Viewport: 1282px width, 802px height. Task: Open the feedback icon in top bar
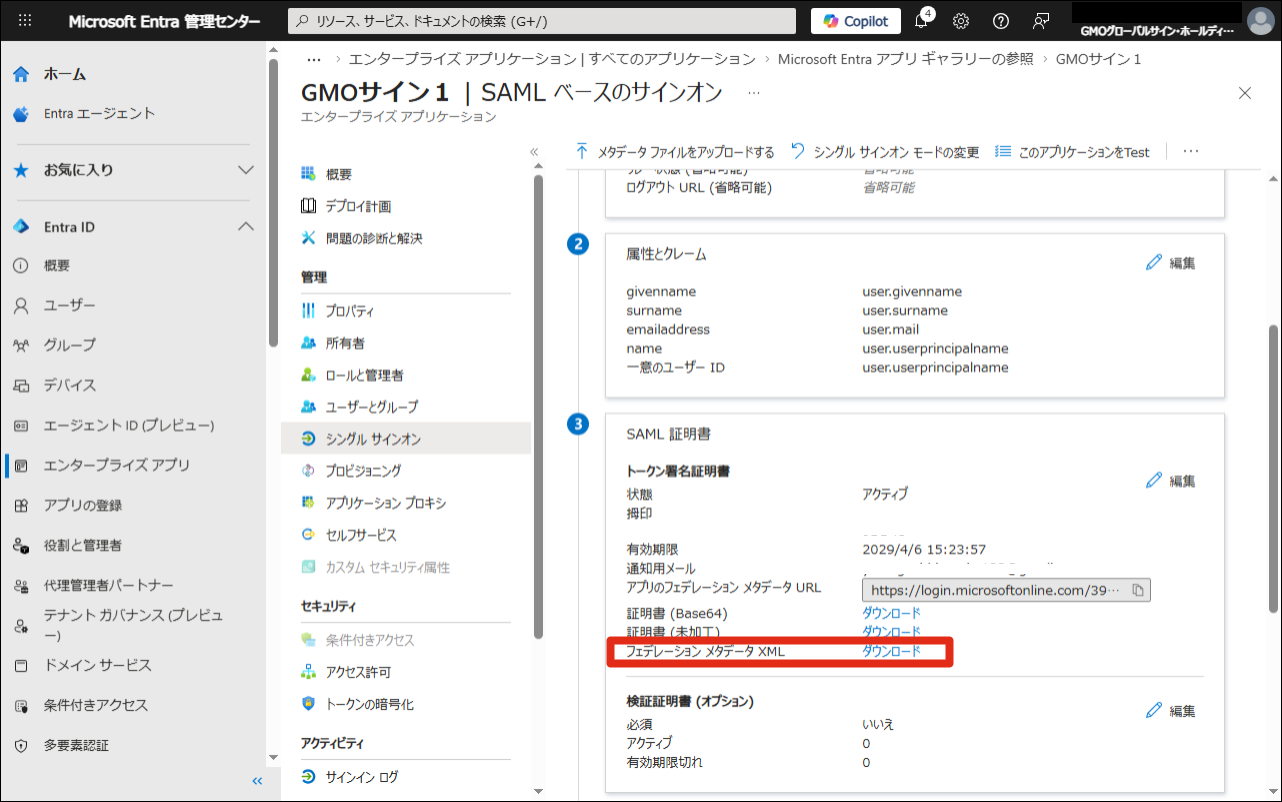pos(1041,21)
